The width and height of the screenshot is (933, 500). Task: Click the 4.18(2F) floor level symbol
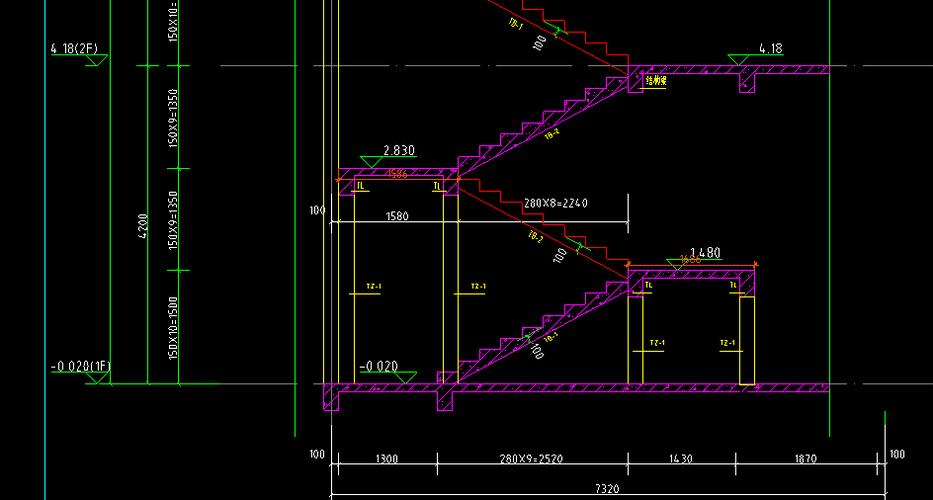click(x=97, y=60)
